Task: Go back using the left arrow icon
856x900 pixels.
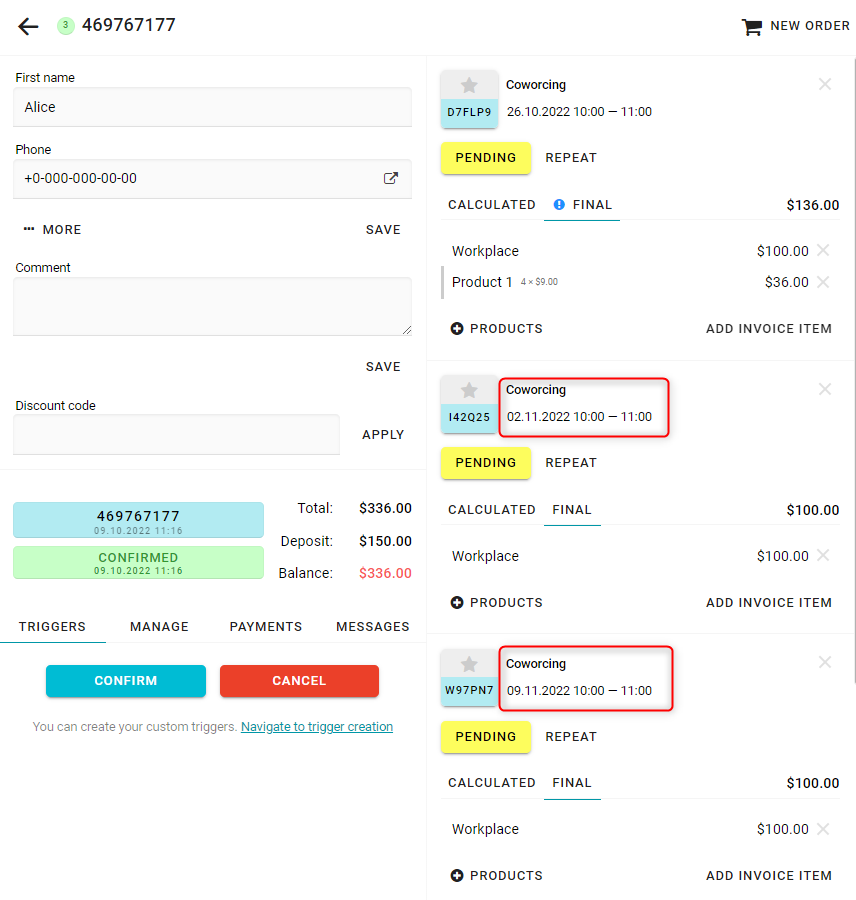Action: point(28,26)
